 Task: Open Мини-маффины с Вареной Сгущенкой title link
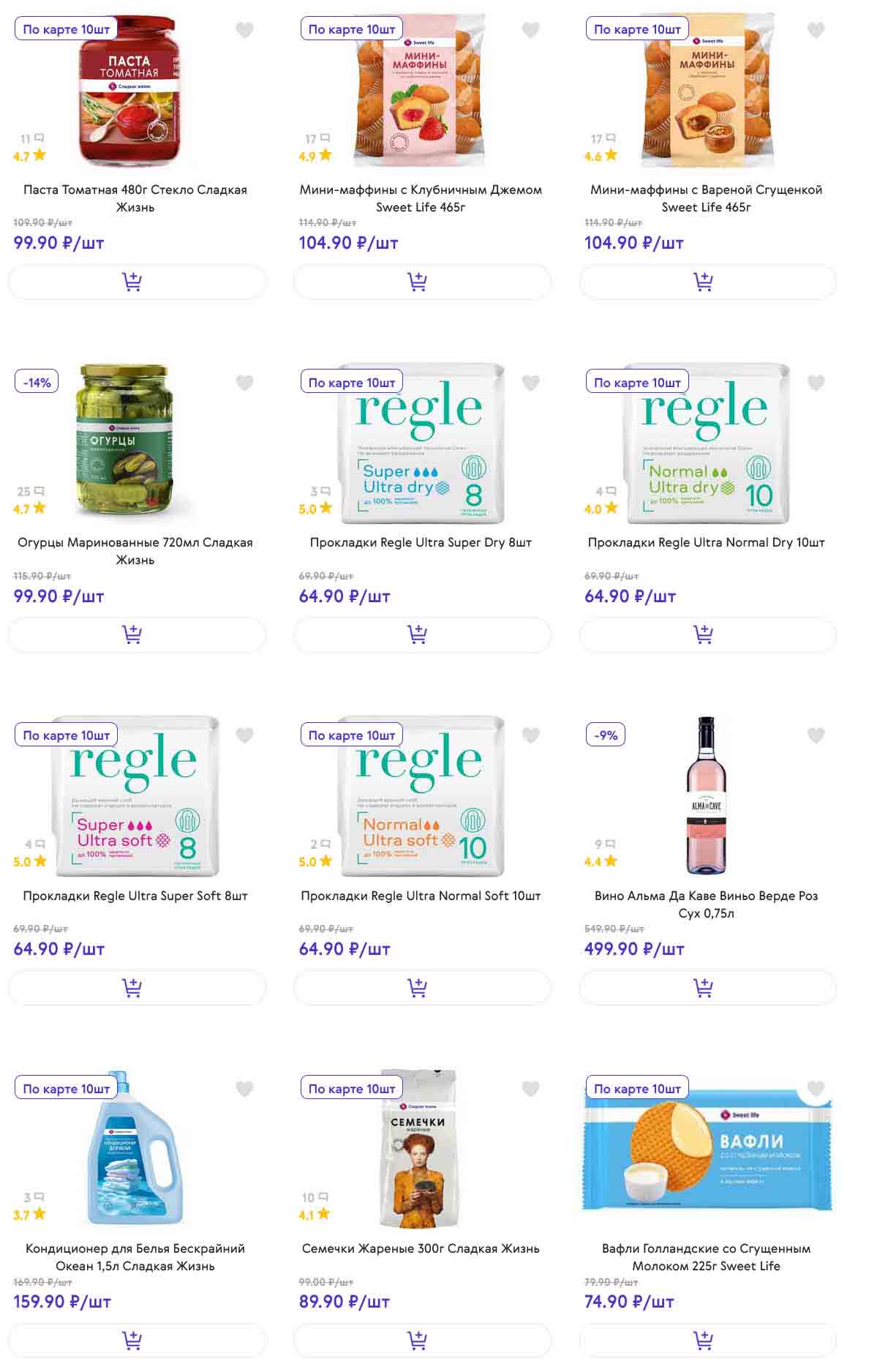tap(706, 198)
